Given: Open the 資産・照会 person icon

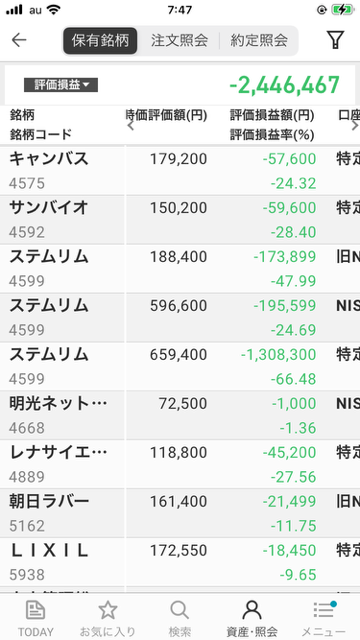Looking at the screenshot, I should click(x=252, y=611).
